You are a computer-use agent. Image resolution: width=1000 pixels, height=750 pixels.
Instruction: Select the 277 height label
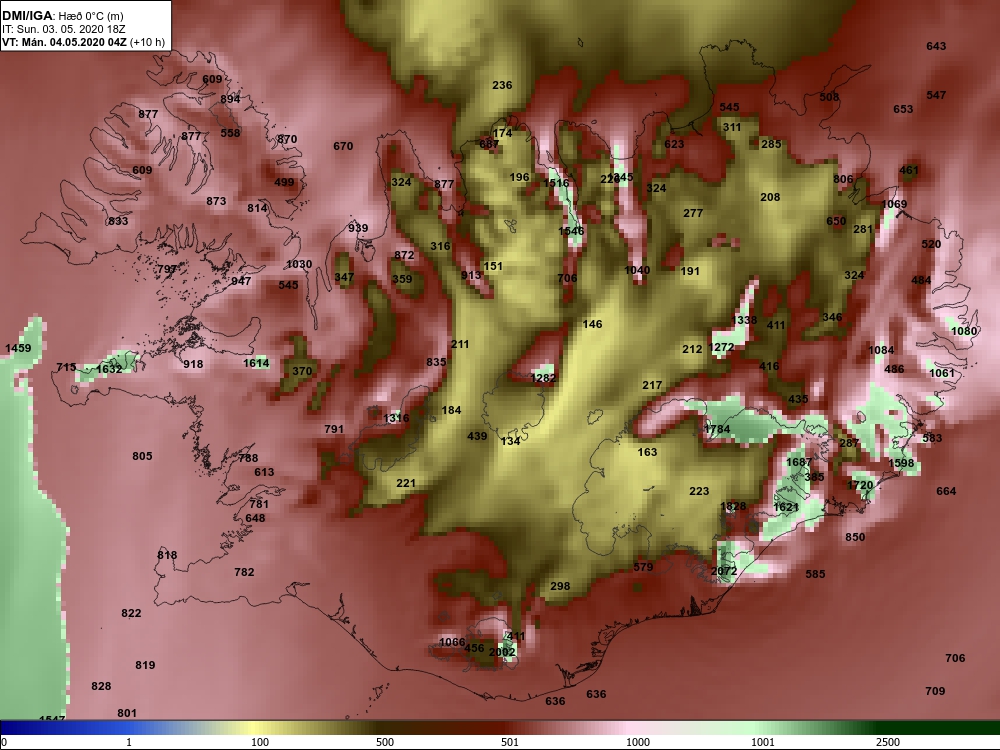click(693, 213)
